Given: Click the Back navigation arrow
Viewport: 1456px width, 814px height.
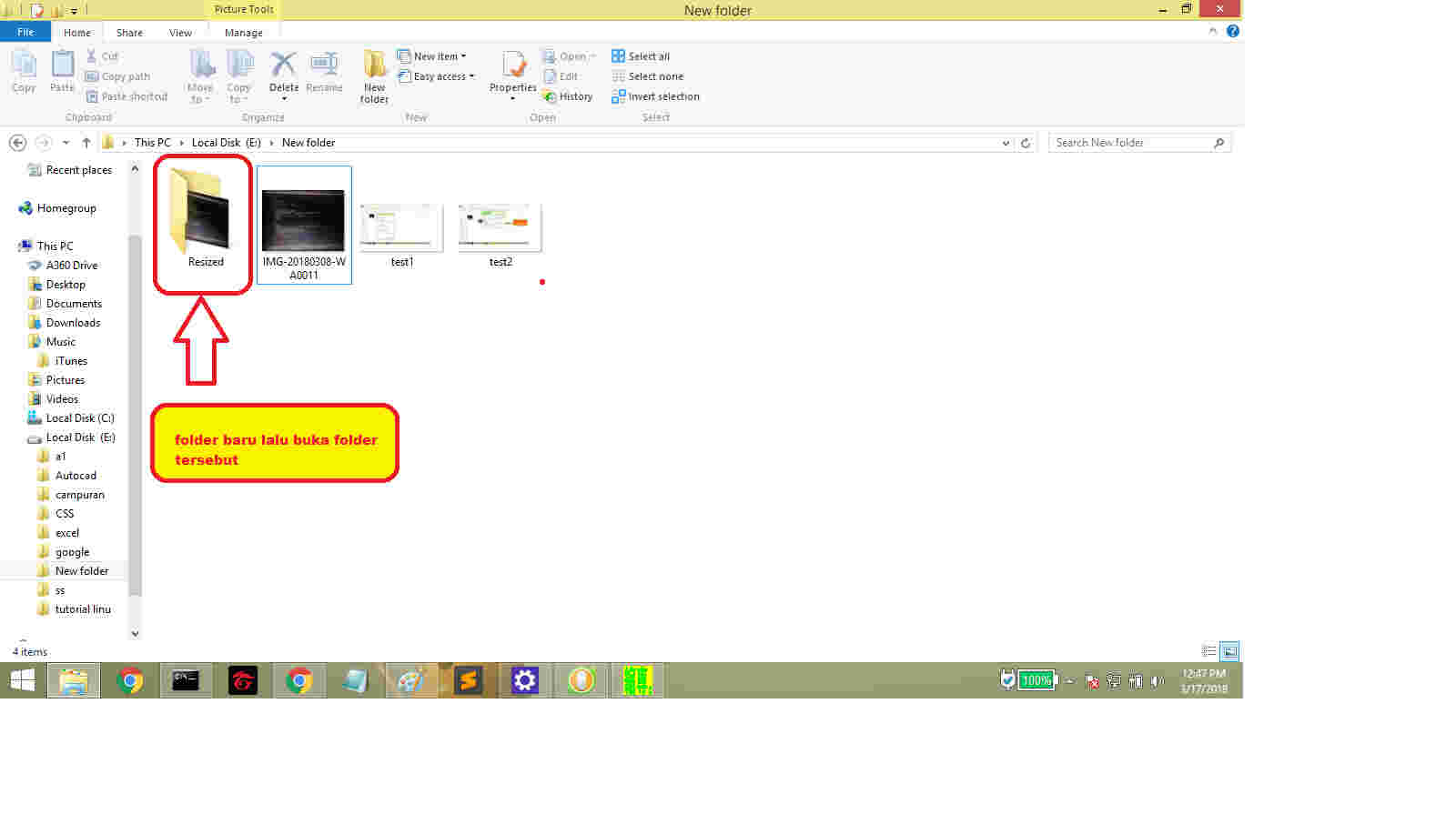Looking at the screenshot, I should (x=17, y=143).
